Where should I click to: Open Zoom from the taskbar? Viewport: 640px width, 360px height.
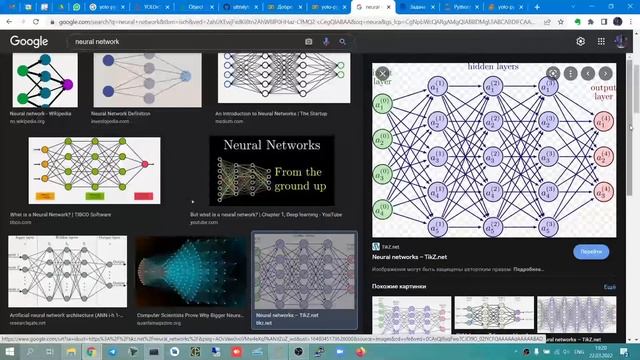pos(340,351)
